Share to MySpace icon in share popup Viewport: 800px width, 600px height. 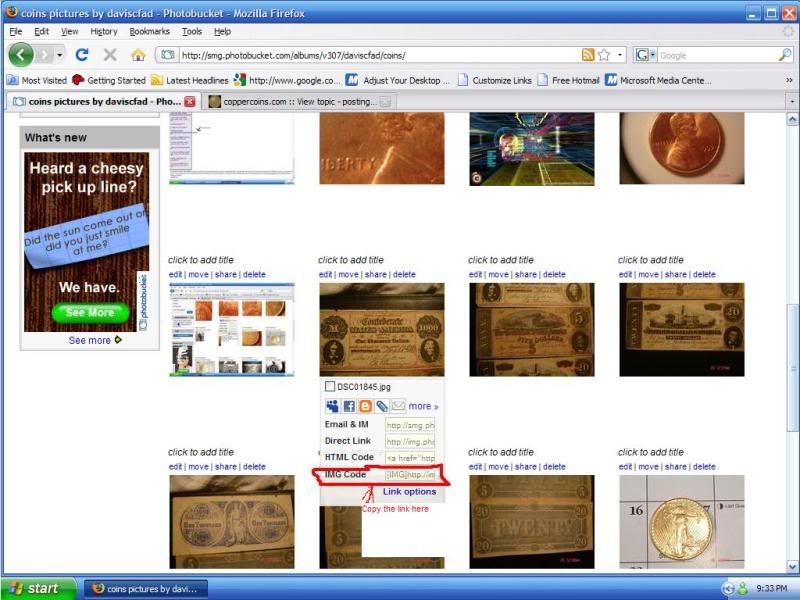pyautogui.click(x=332, y=406)
